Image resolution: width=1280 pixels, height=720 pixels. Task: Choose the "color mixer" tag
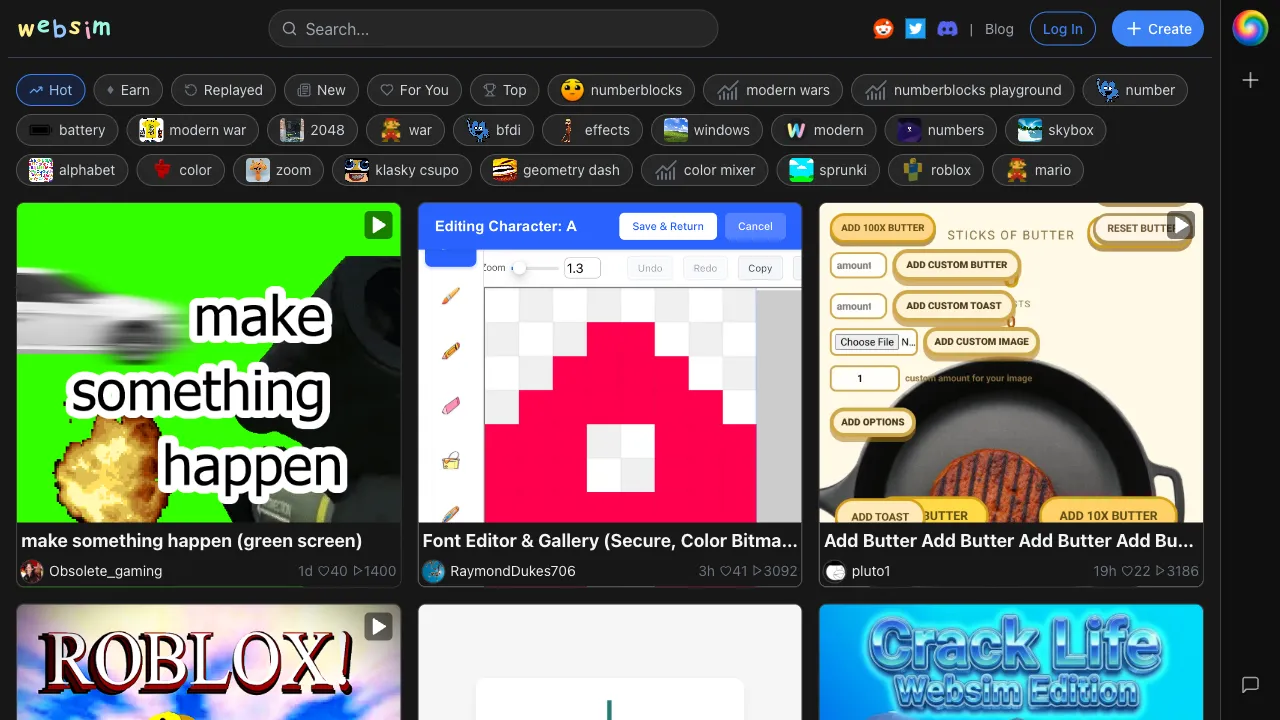tap(705, 170)
